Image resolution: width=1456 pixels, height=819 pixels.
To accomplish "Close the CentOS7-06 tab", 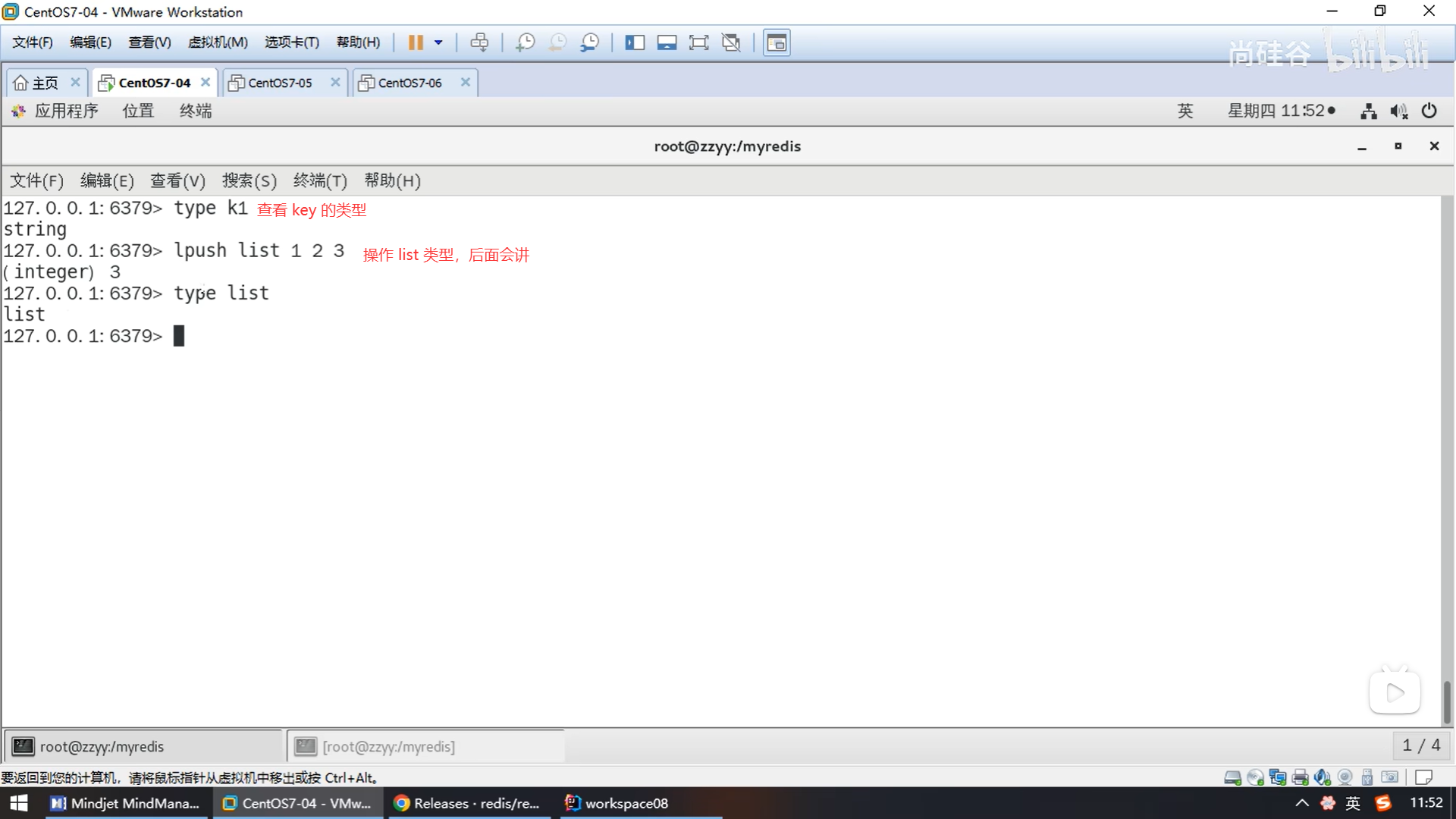I will tap(466, 82).
